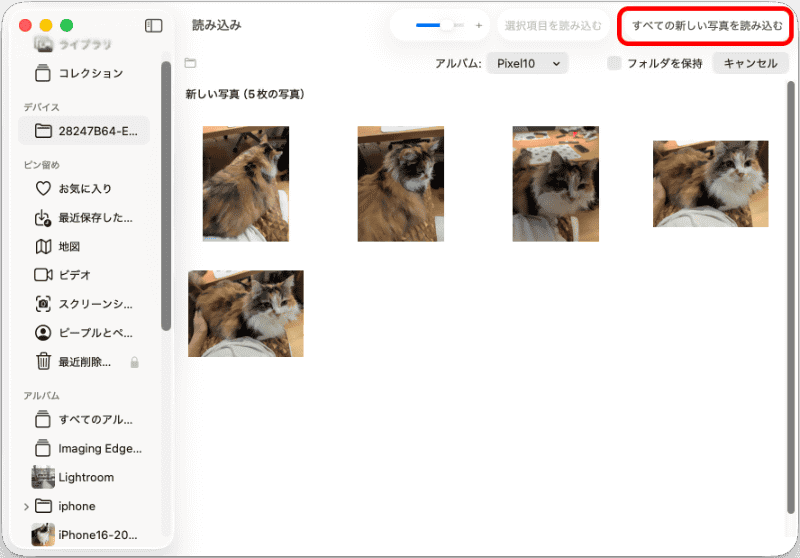
Task: Click the main photo area scrollbar
Action: pos(791,297)
